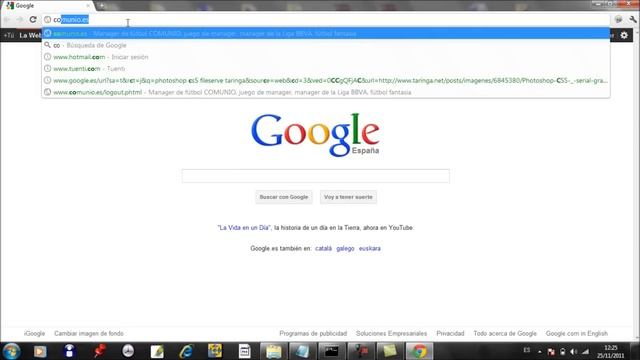The image size is (640, 360).
Task: Select the Google browser tab
Action: click(47, 6)
